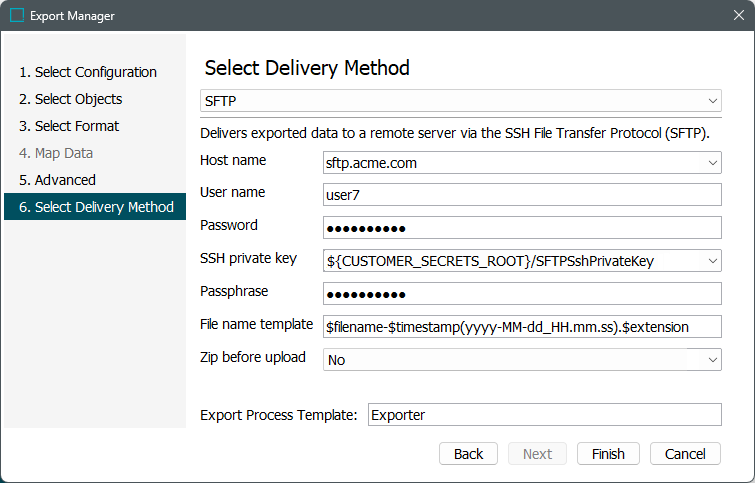The width and height of the screenshot is (755, 483).
Task: Click the Export Manager title bar icon
Action: 16,16
